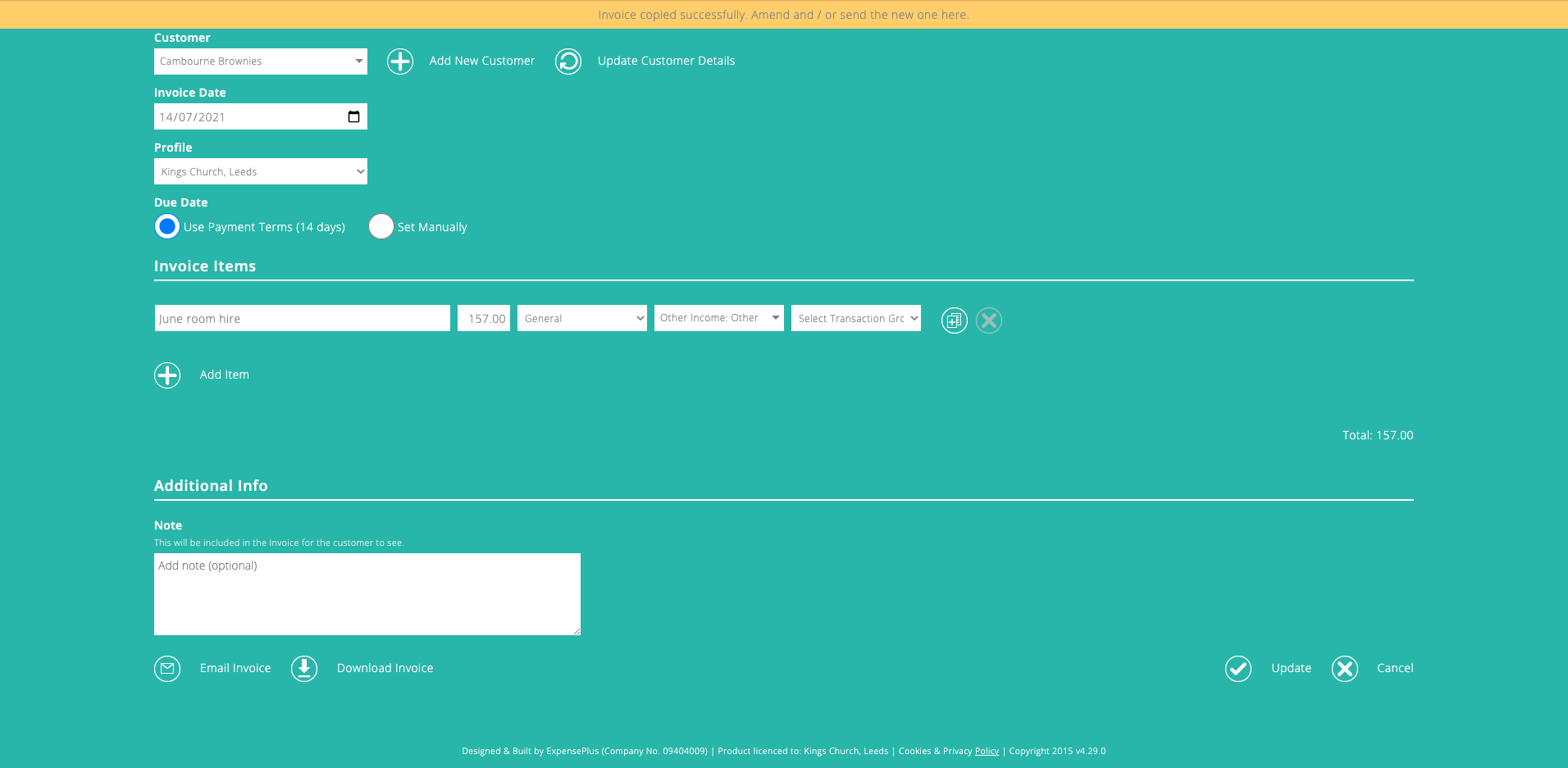Duplicate the June room hire invoice item
This screenshot has height=768, width=1568.
[x=954, y=320]
